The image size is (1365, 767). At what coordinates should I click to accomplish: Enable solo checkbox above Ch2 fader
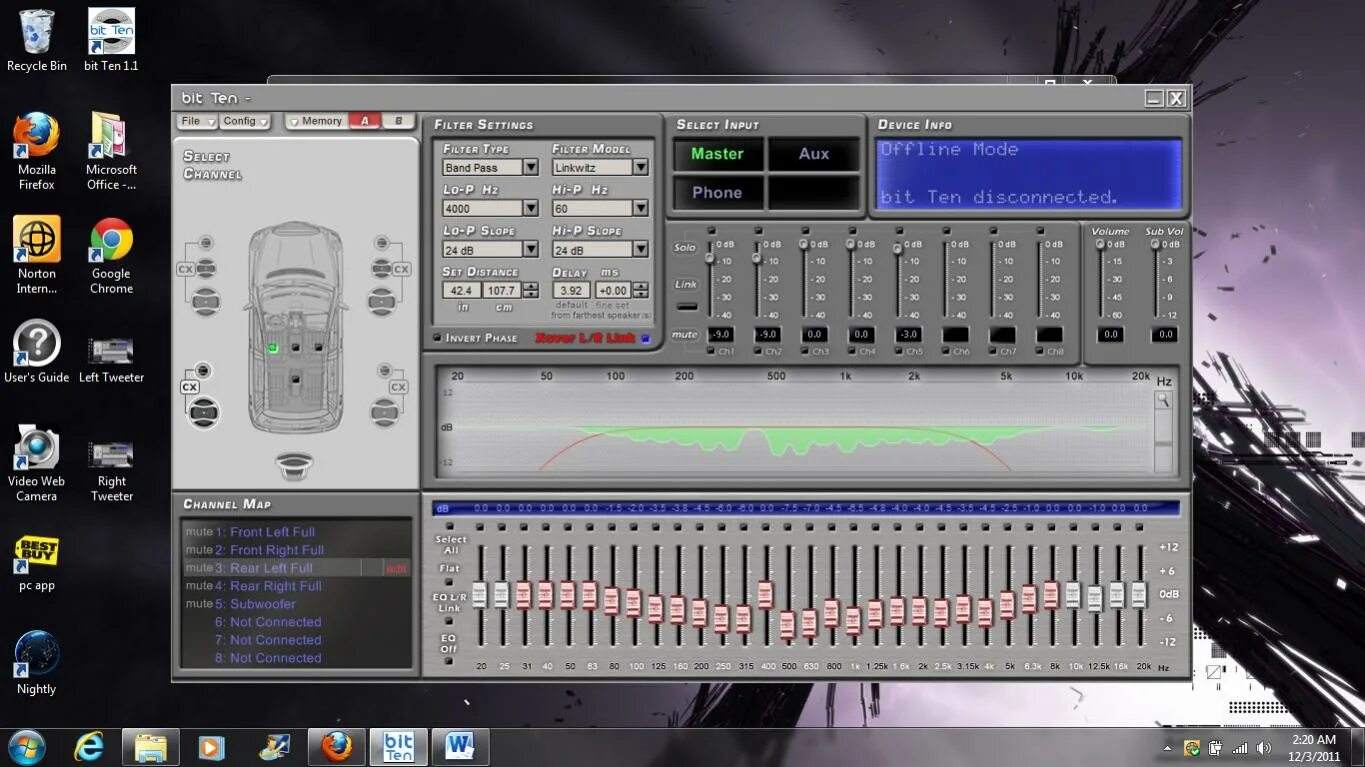tap(758, 231)
